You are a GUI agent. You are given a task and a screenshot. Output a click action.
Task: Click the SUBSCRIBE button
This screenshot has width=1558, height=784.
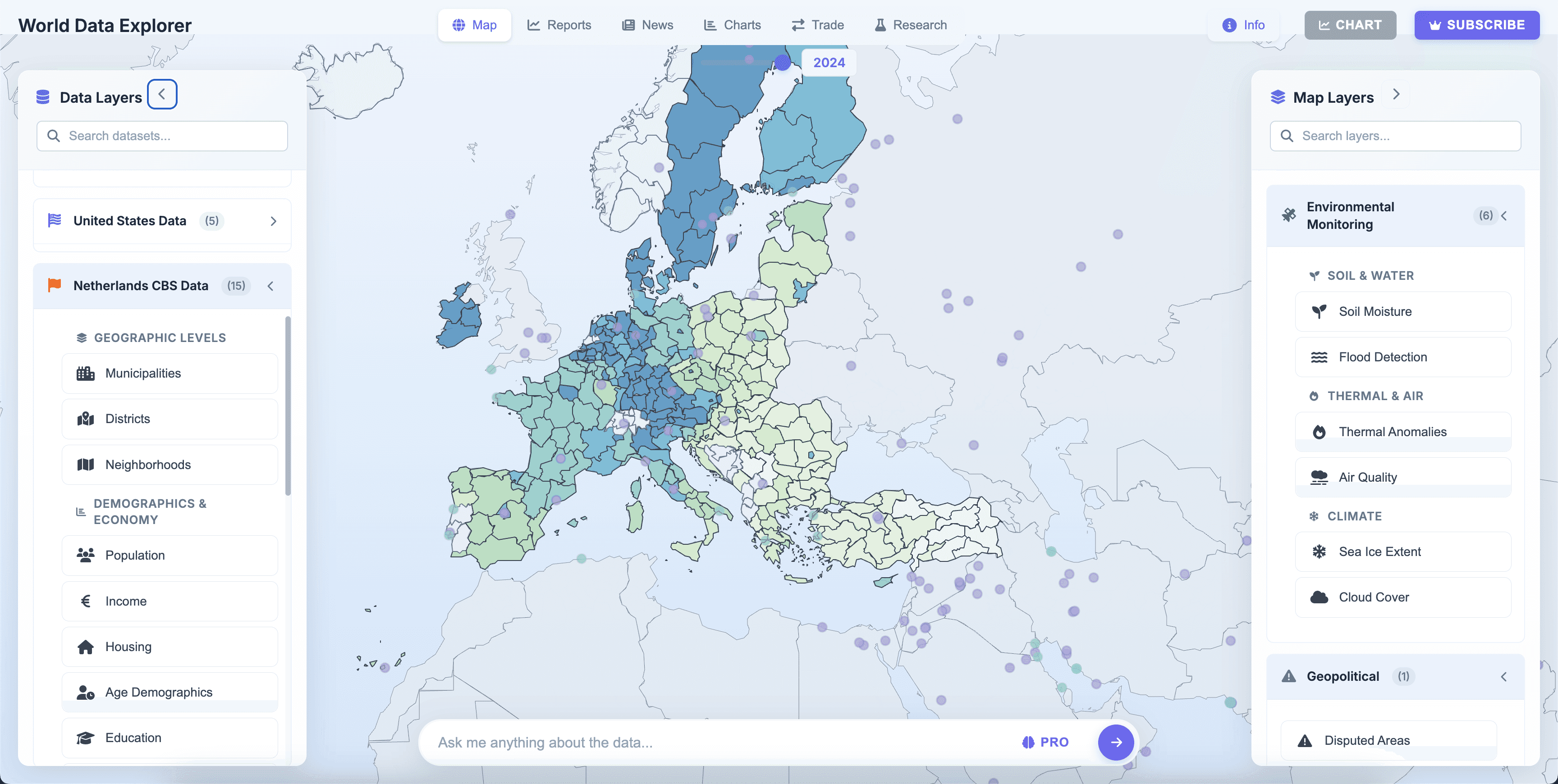click(1476, 25)
